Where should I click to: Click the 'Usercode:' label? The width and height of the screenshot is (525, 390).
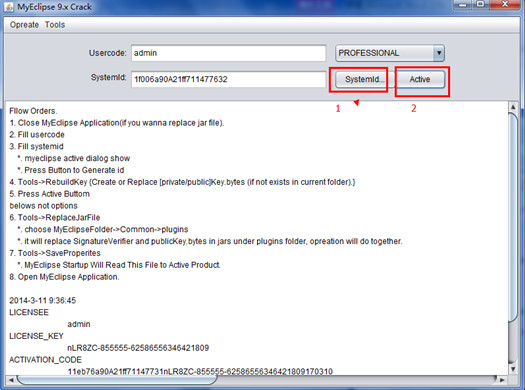pos(107,53)
